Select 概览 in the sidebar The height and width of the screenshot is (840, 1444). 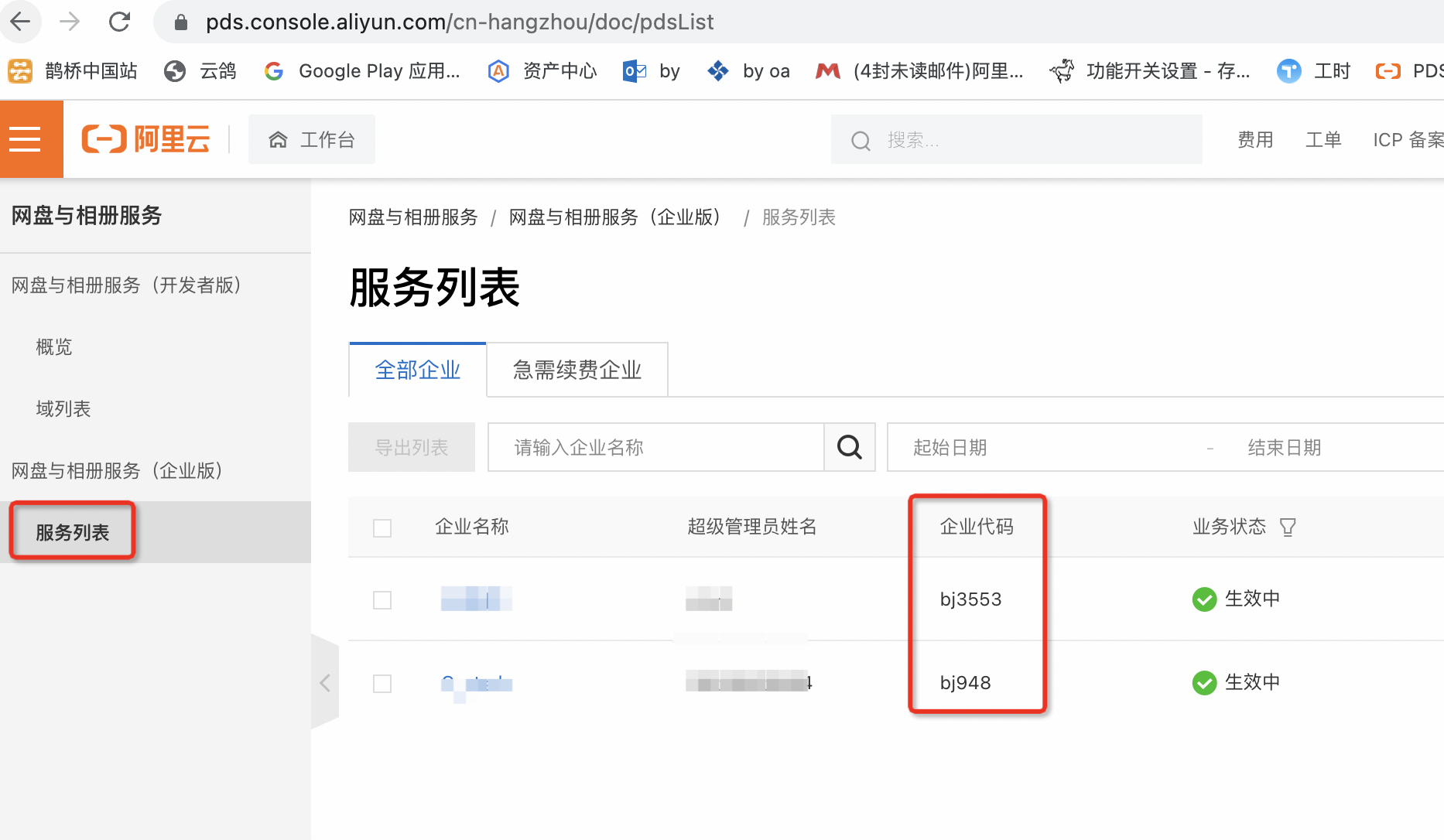pos(54,347)
